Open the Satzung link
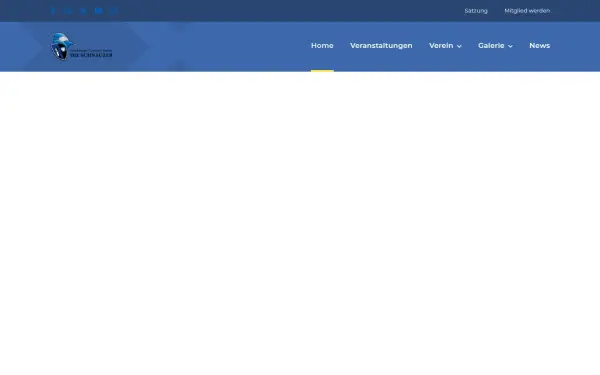600x375 pixels. coord(476,11)
